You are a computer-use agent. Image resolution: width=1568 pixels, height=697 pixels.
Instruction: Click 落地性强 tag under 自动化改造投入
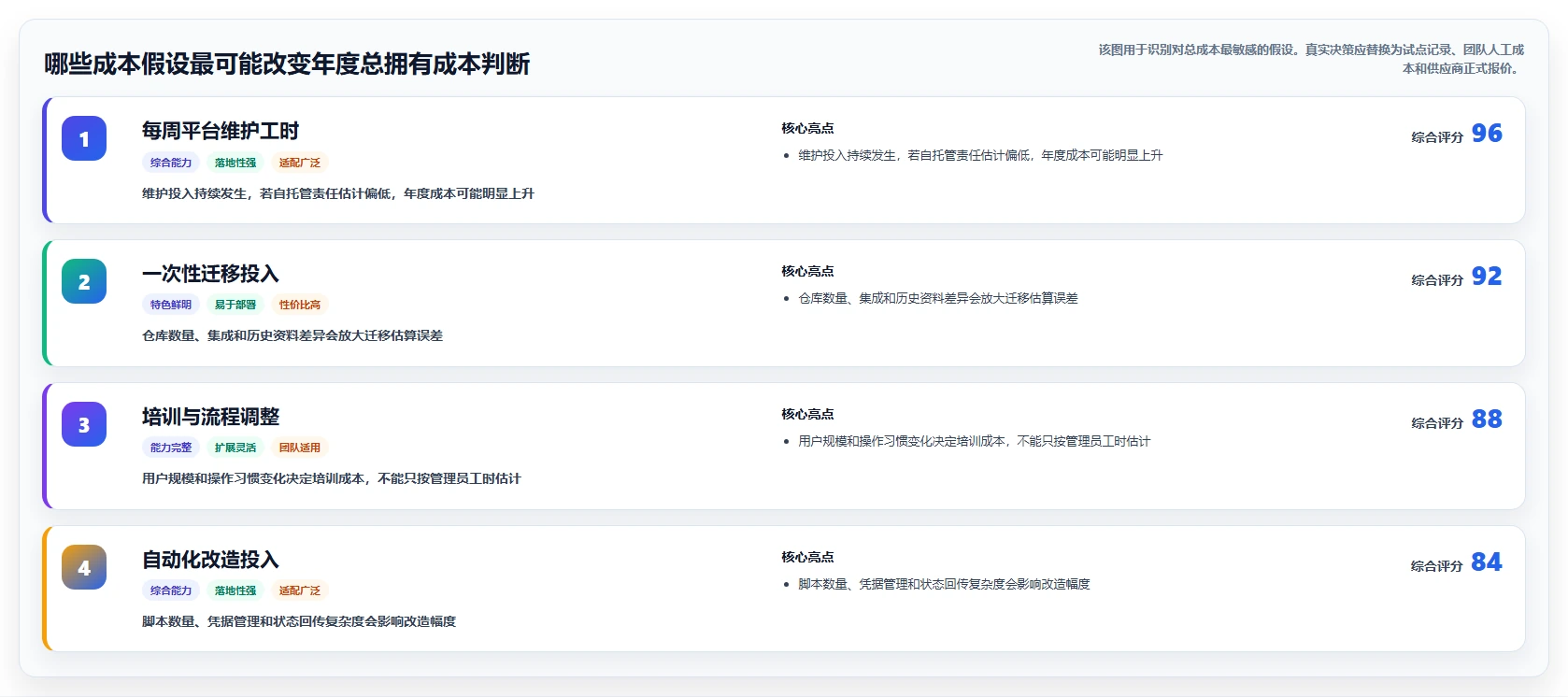coord(235,590)
